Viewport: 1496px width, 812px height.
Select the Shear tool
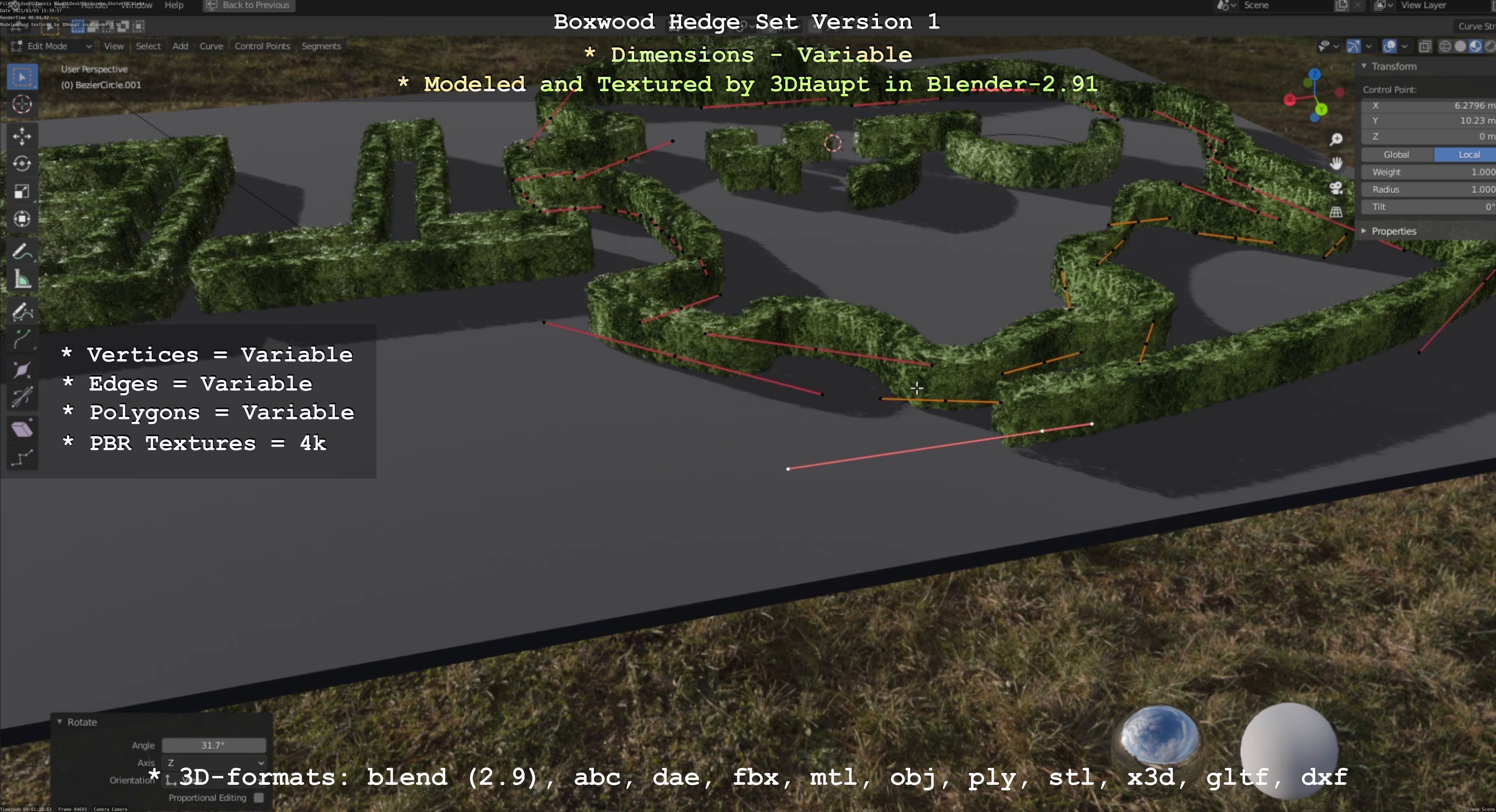tap(22, 430)
